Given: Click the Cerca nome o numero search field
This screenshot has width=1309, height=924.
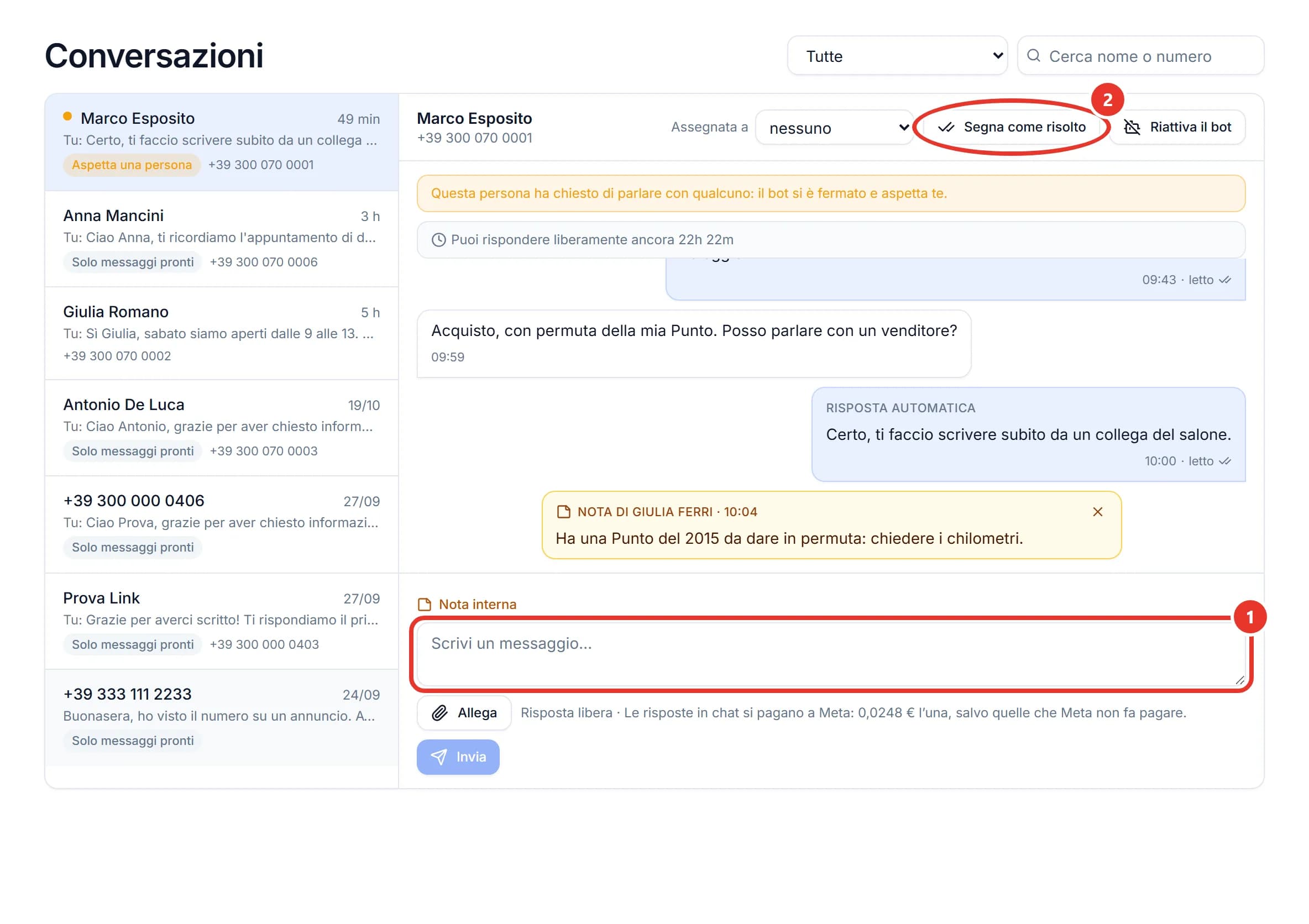Looking at the screenshot, I should tap(1140, 56).
